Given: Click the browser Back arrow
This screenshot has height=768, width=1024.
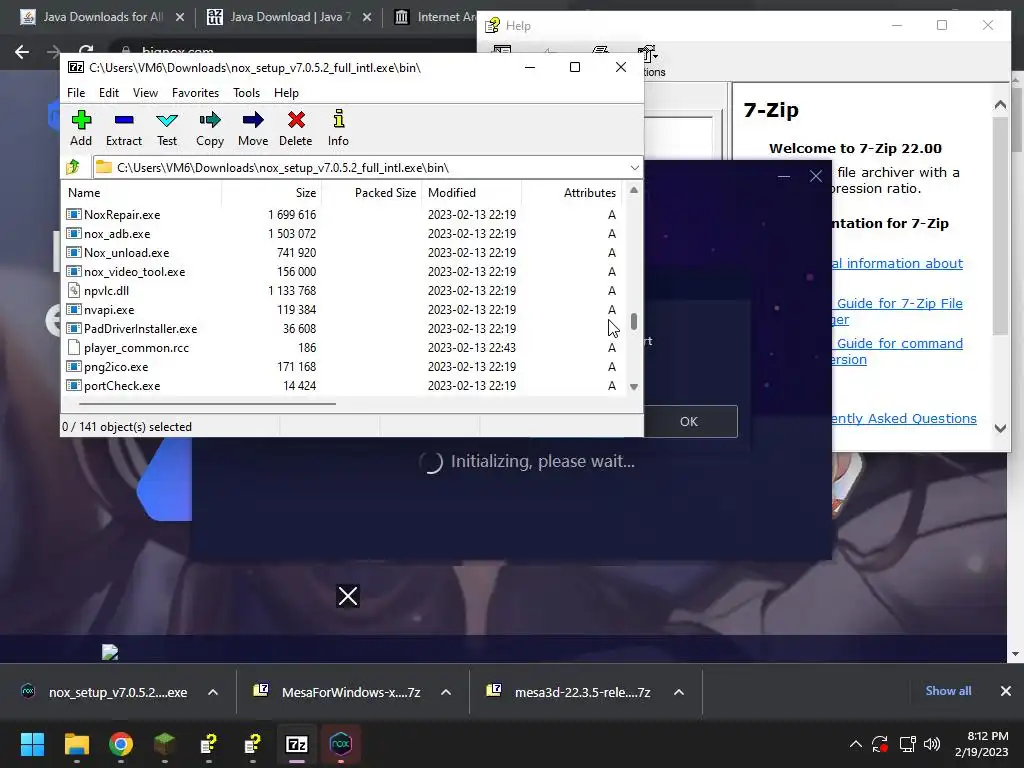Looking at the screenshot, I should (22, 52).
